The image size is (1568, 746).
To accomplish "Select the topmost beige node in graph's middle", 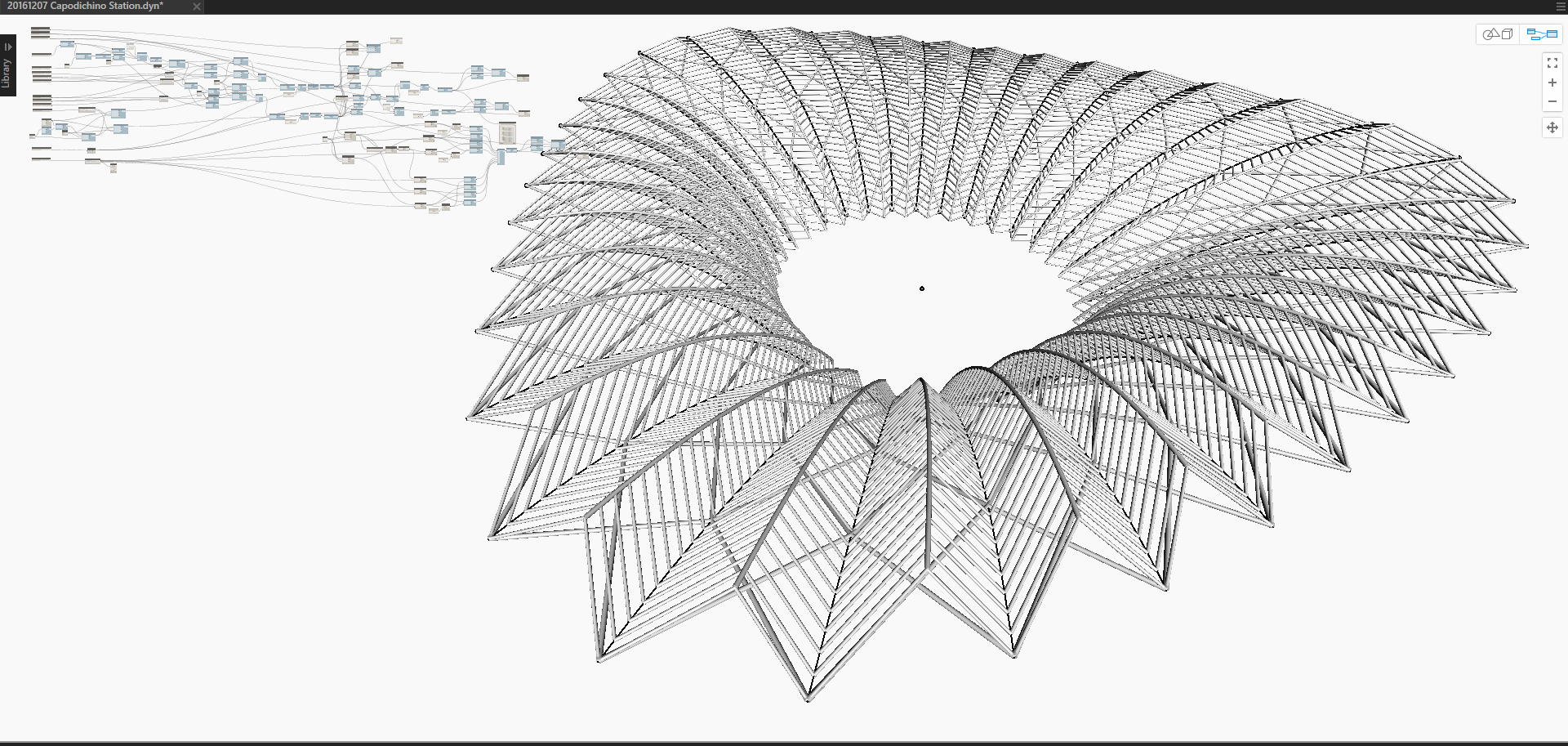I will (x=396, y=40).
